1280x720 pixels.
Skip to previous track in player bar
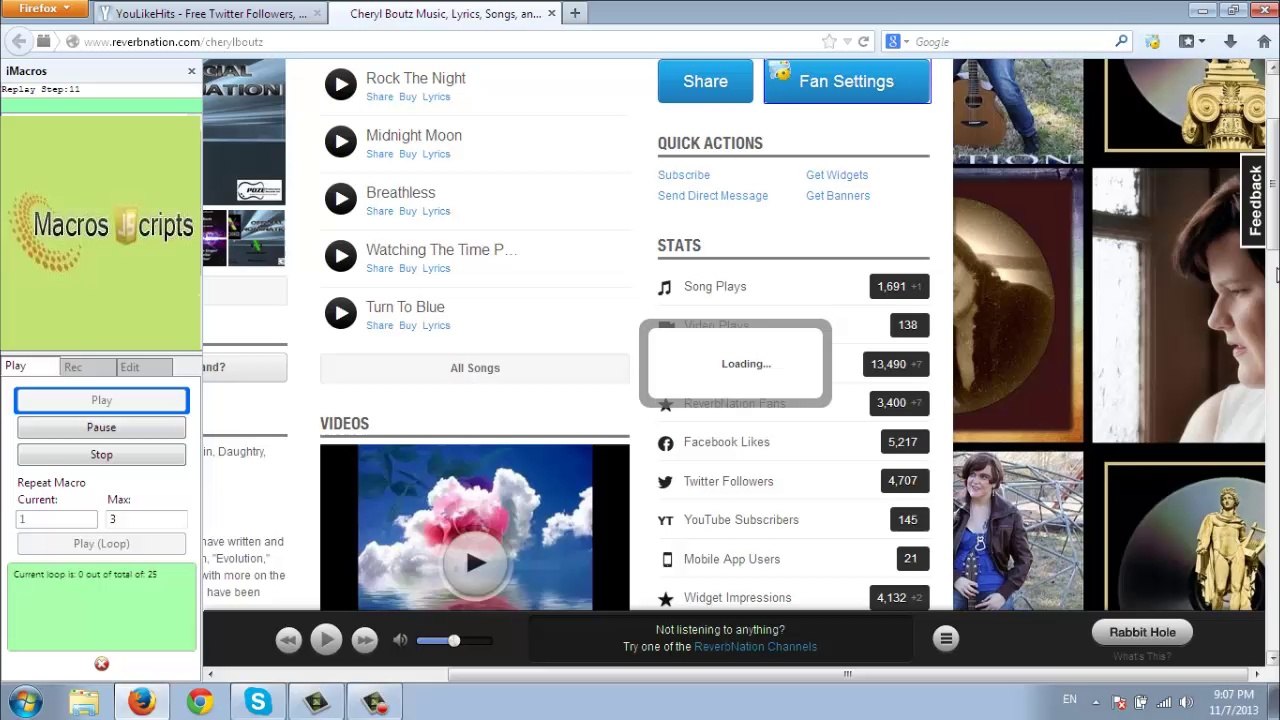point(288,640)
